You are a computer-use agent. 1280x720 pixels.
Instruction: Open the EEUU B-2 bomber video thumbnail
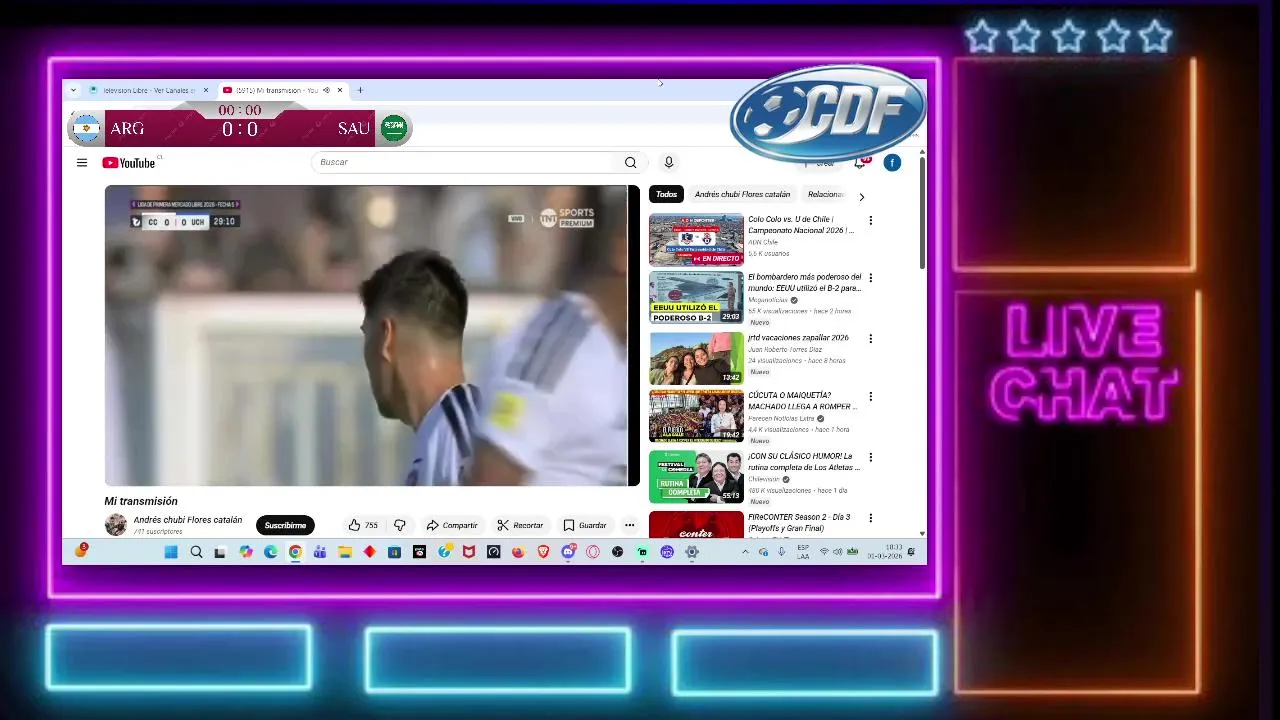[696, 298]
